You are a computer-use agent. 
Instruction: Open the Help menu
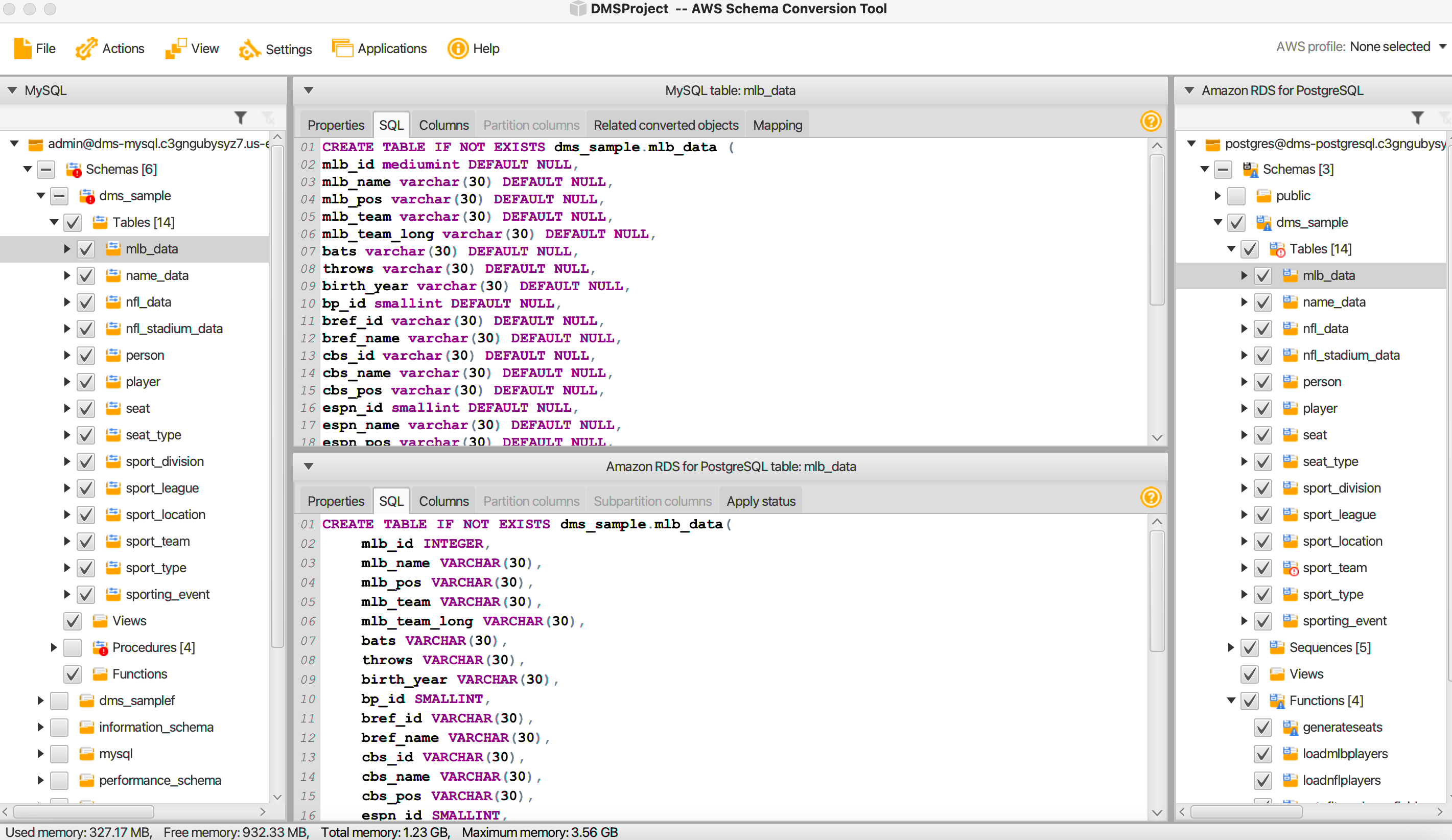(474, 49)
